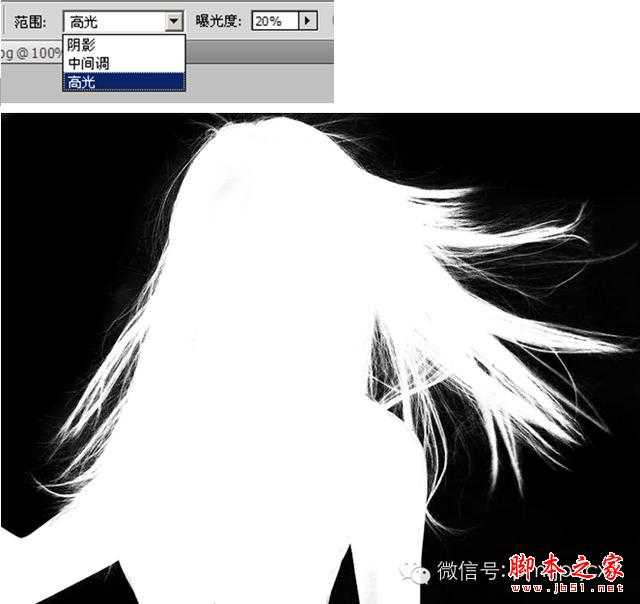Click the 曝光度 label in options bar
Image resolution: width=640 pixels, height=604 pixels.
point(218,21)
